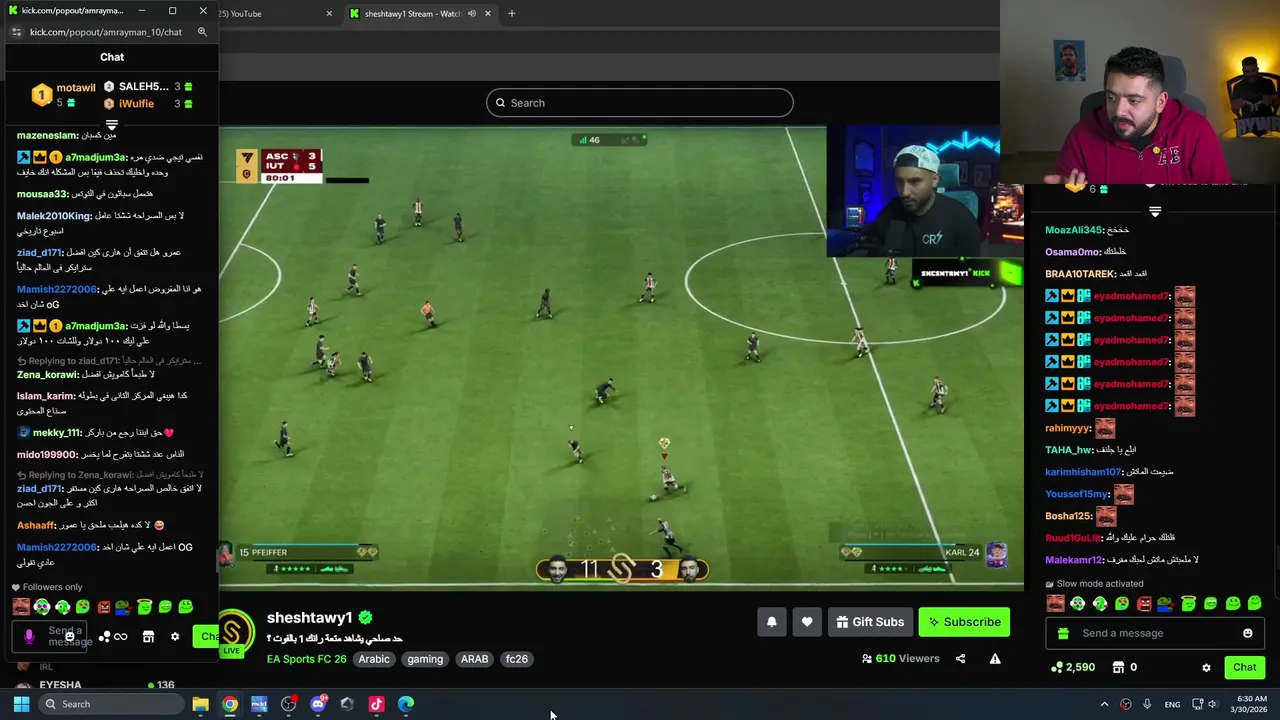
Task: Launch TikTok from the taskbar
Action: pos(376,704)
